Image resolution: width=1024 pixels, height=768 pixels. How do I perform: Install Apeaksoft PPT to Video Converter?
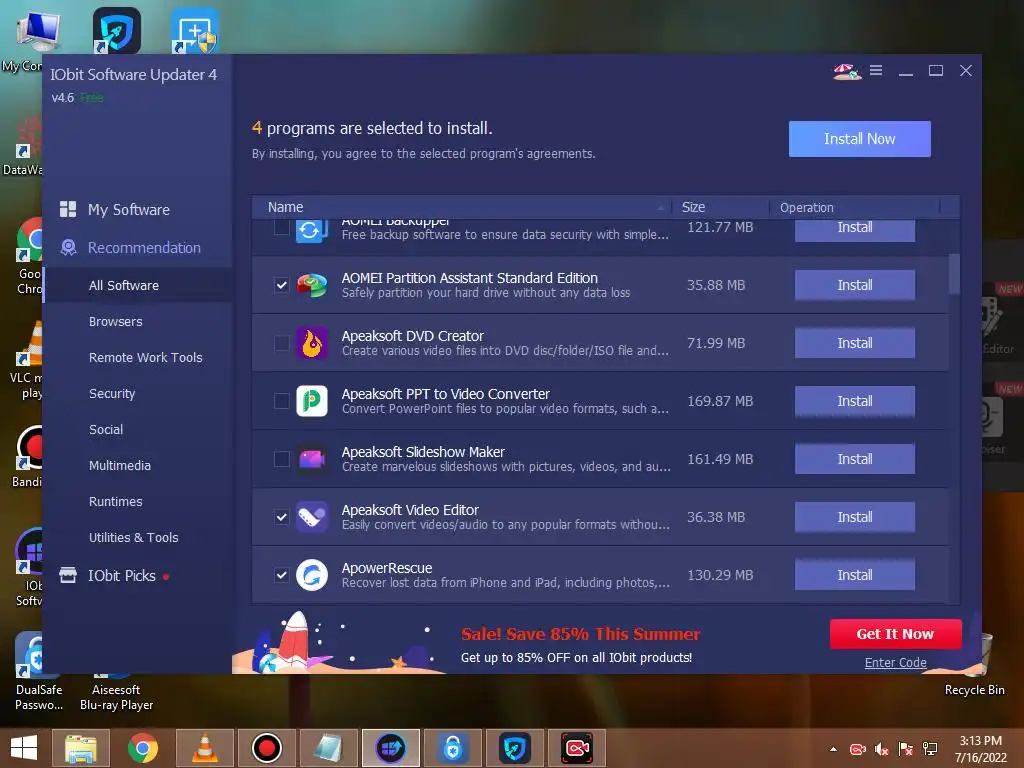[x=854, y=401]
